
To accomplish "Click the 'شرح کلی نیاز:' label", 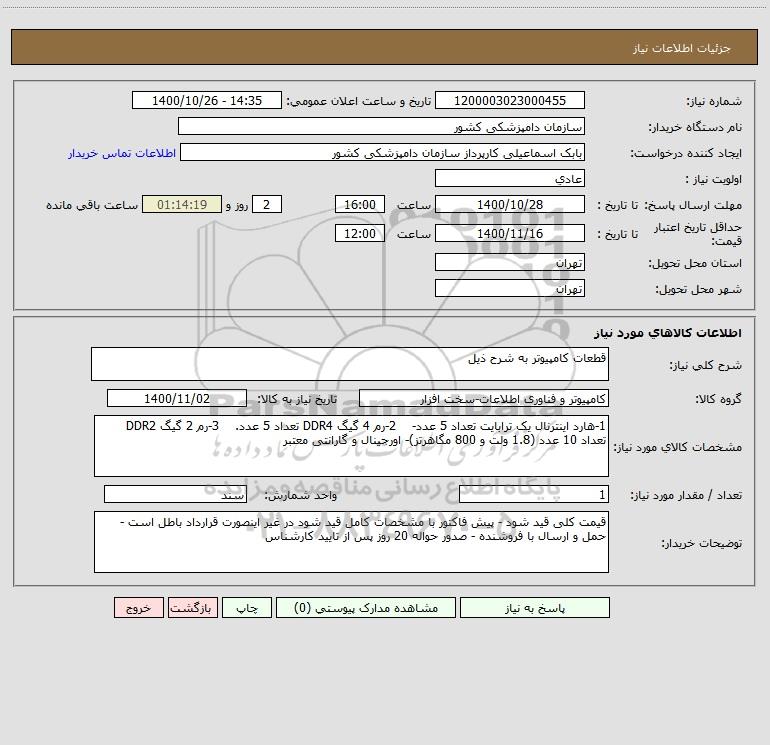I will click(706, 365).
